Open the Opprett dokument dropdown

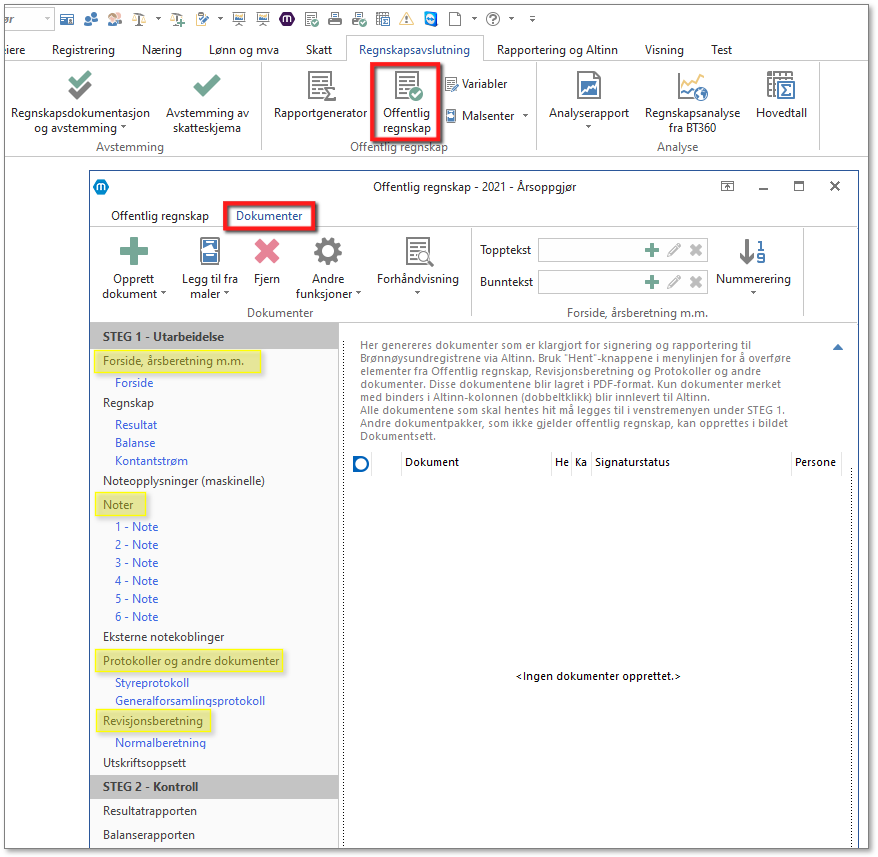(x=164, y=294)
